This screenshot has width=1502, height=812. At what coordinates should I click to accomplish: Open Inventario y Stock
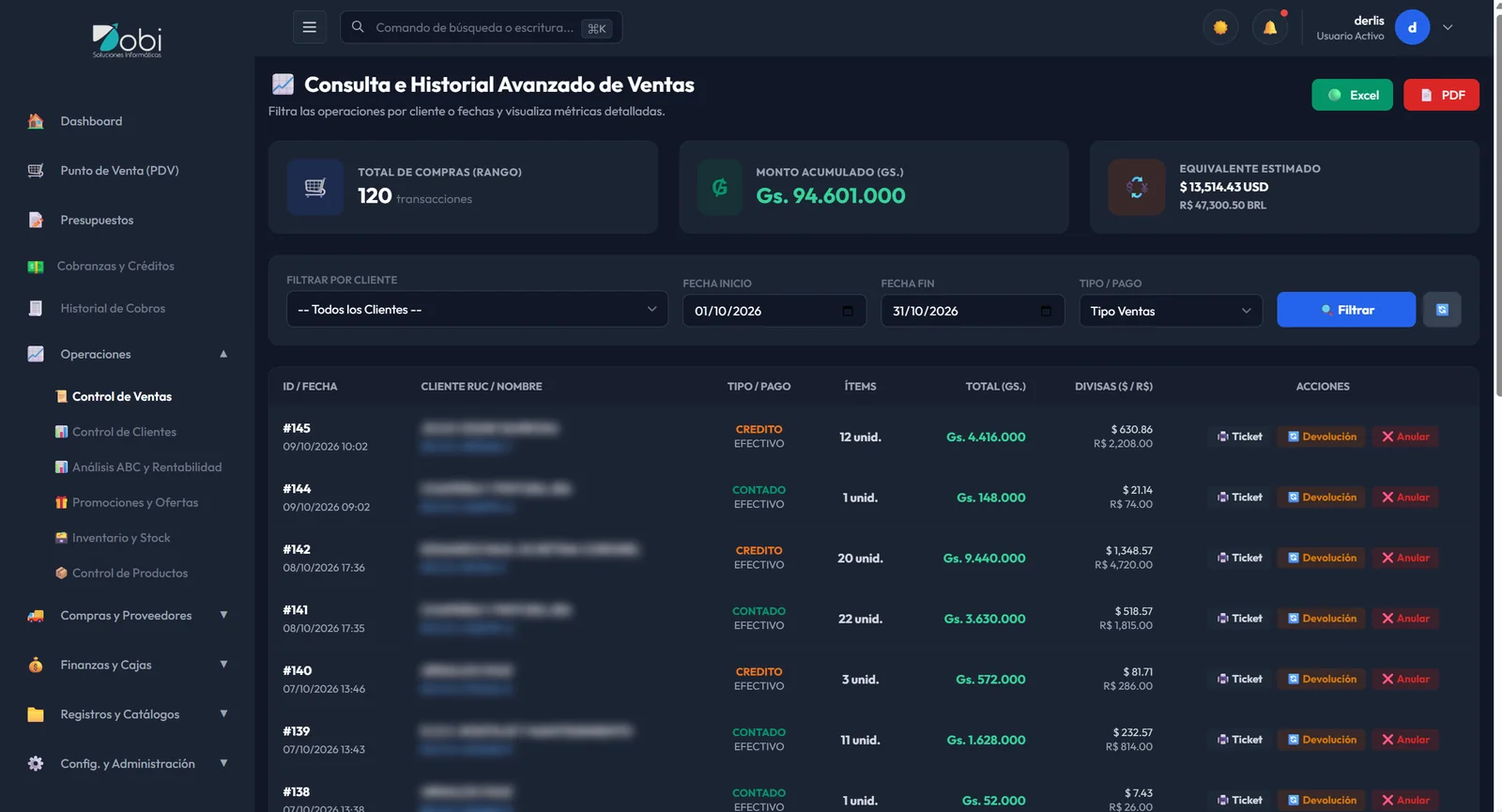click(x=121, y=538)
